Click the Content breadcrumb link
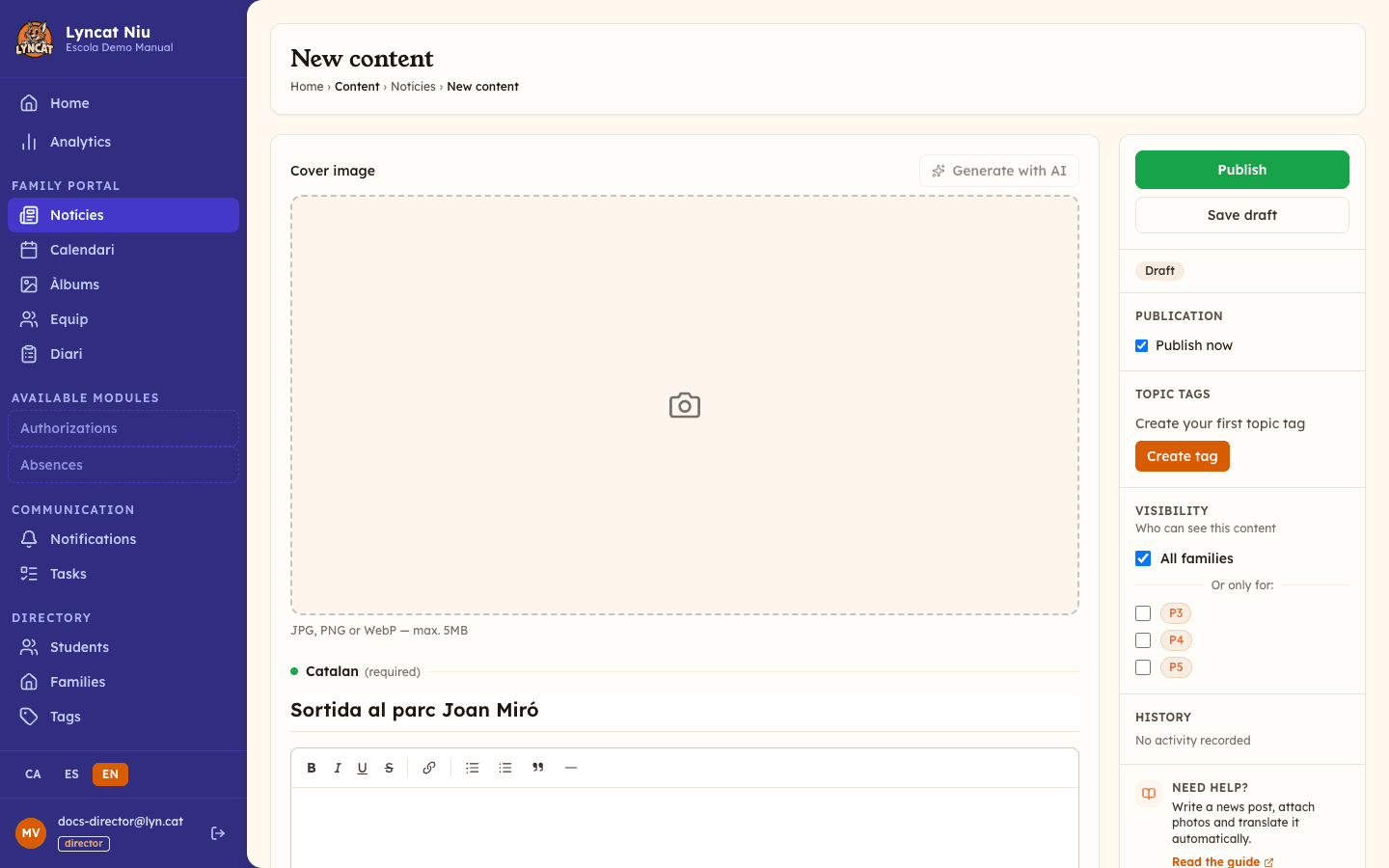 [357, 87]
